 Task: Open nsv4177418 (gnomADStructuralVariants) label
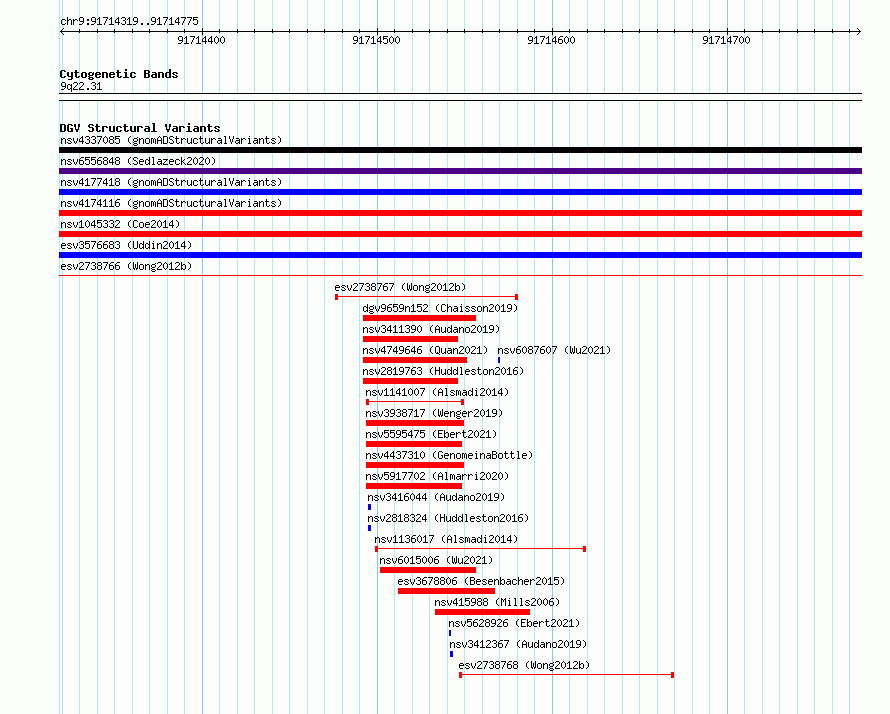click(171, 182)
